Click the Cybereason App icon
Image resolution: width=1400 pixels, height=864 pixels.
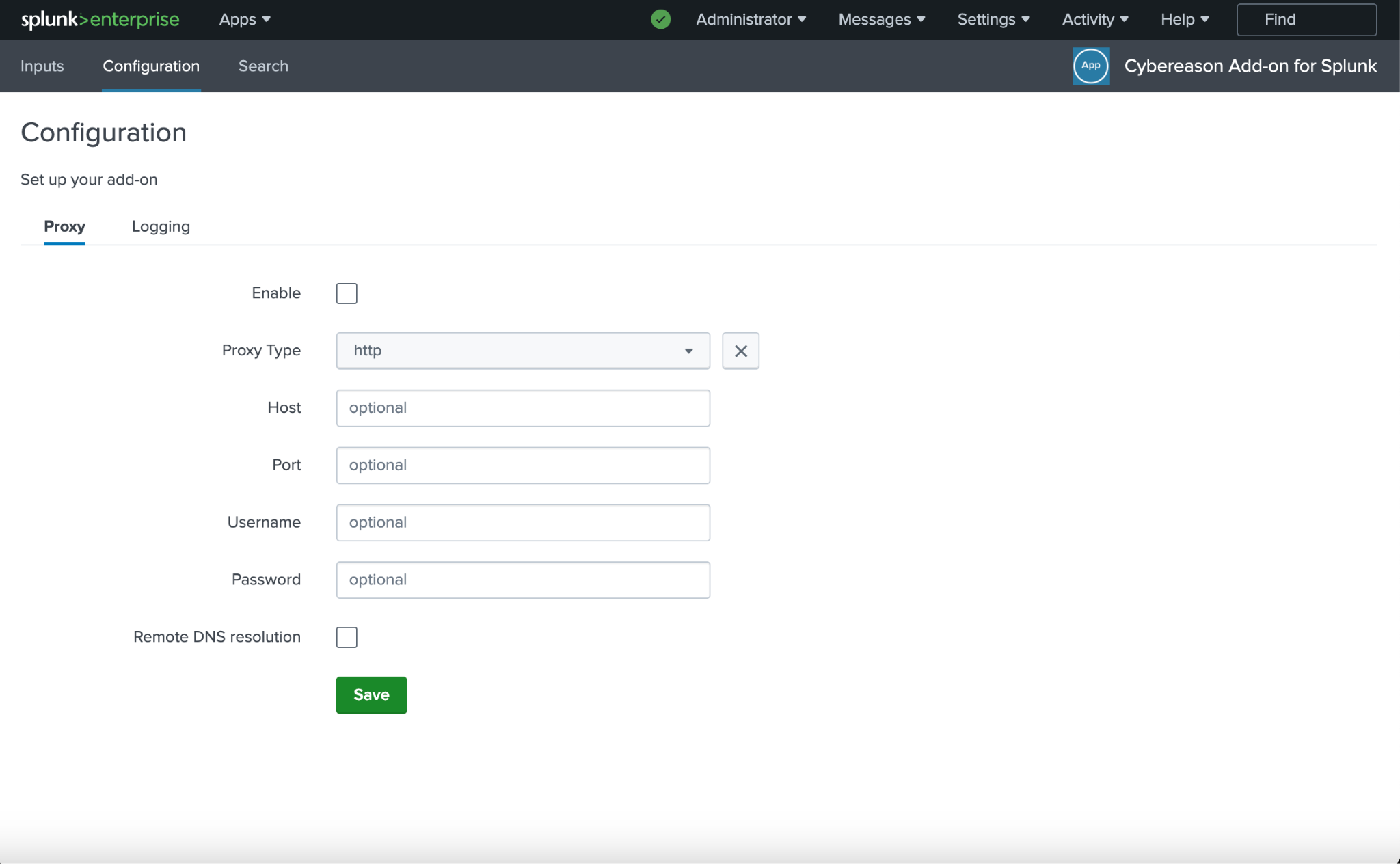(x=1091, y=66)
